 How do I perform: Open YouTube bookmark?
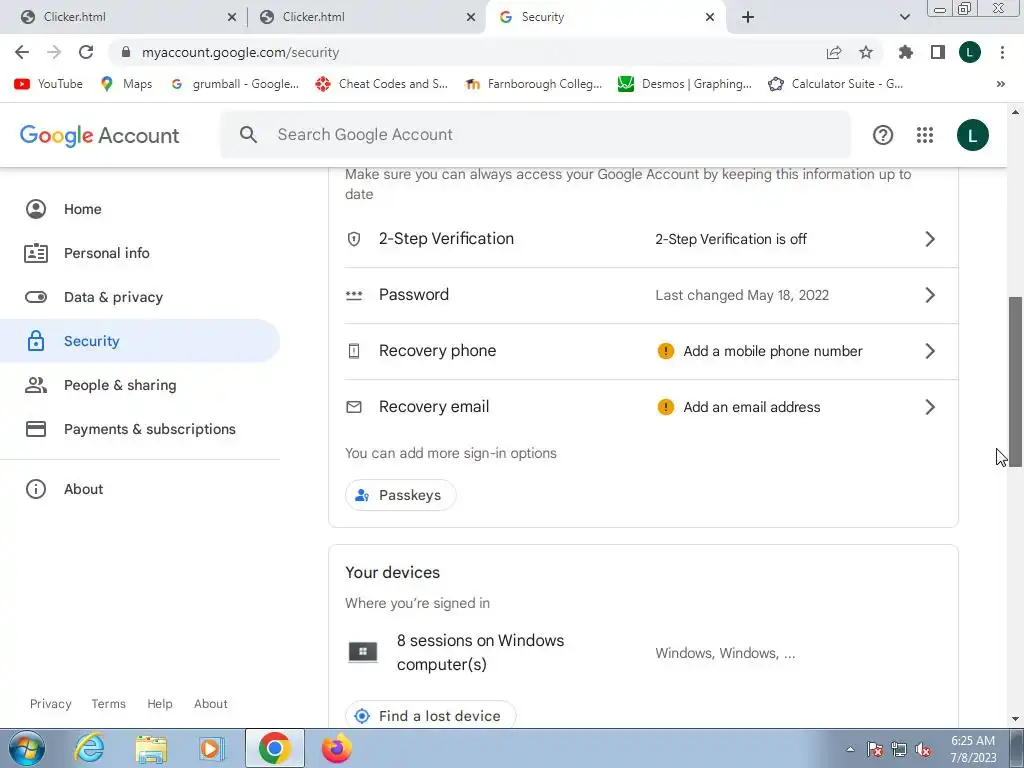[48, 84]
